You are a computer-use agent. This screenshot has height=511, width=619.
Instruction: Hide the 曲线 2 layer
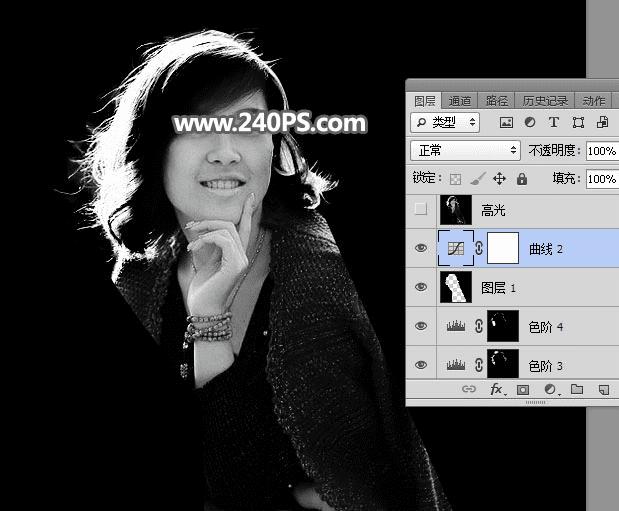tap(421, 248)
